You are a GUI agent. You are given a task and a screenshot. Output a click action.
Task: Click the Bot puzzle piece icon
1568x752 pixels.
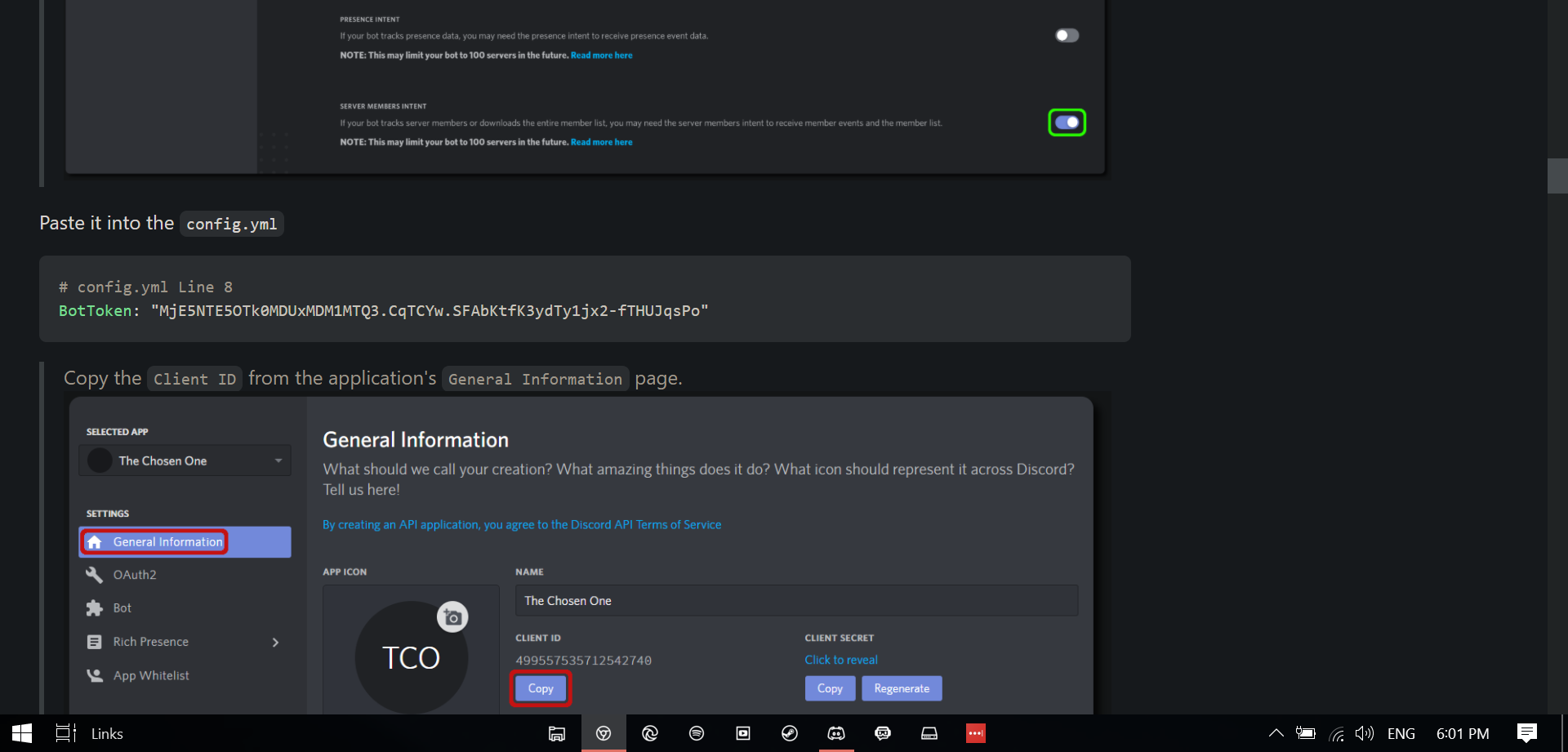(95, 608)
